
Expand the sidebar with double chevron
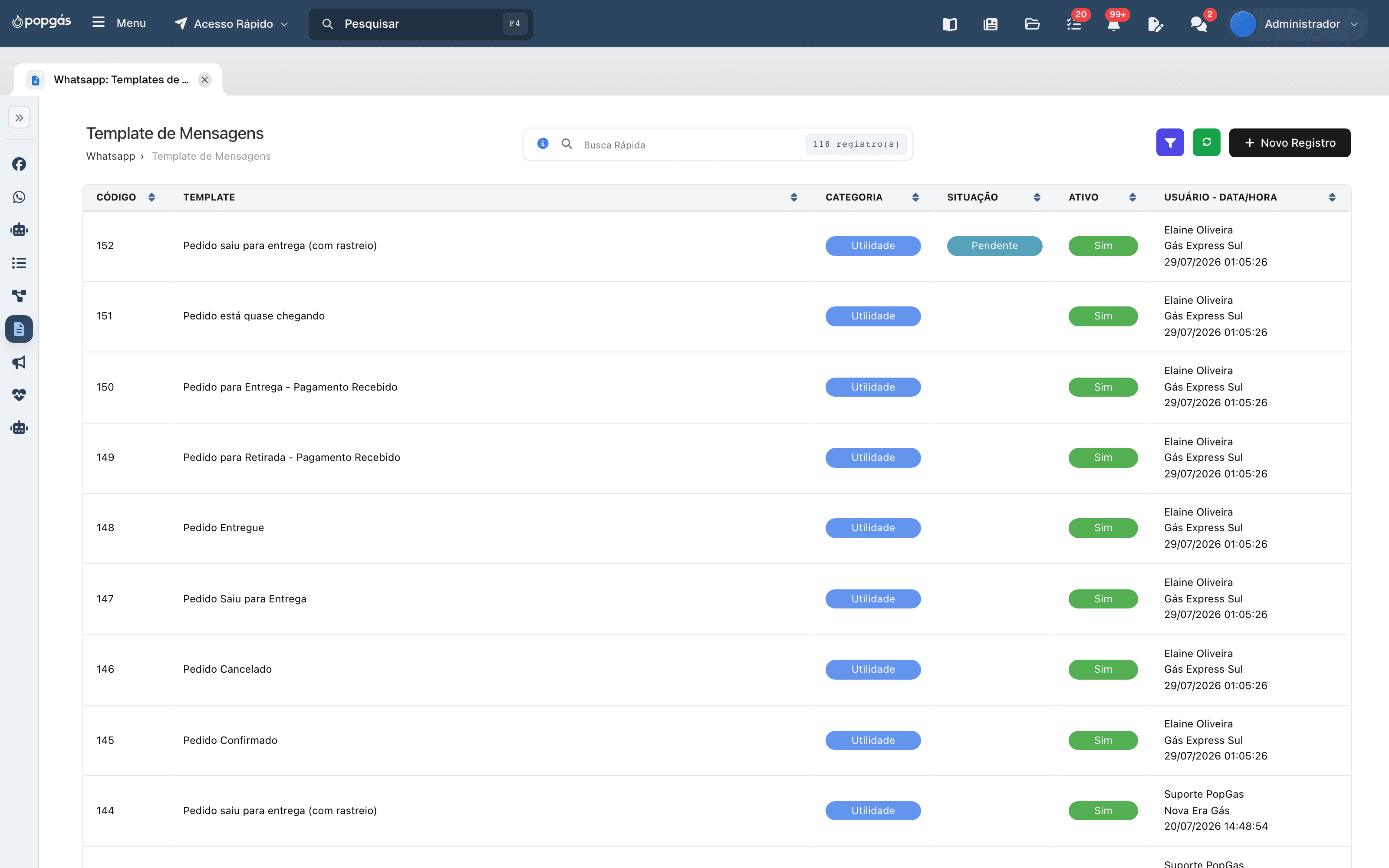click(20, 118)
